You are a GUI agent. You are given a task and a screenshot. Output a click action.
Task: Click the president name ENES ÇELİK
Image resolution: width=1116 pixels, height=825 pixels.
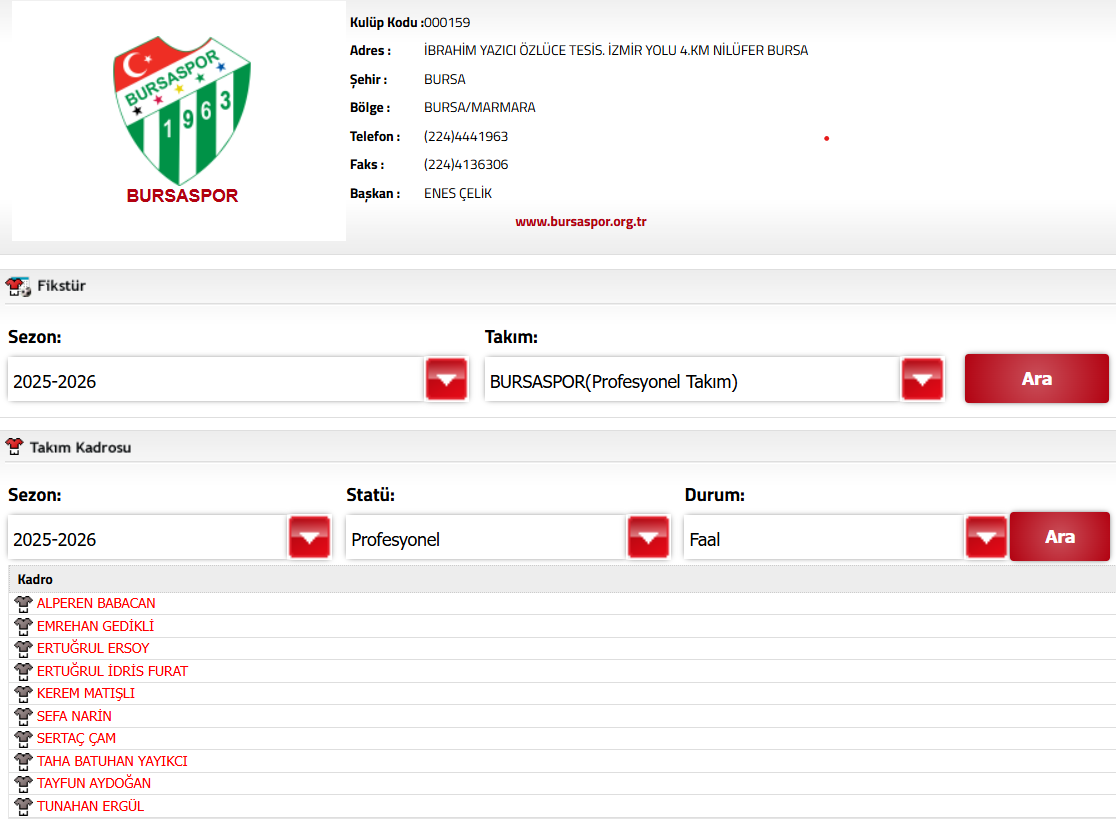(458, 194)
